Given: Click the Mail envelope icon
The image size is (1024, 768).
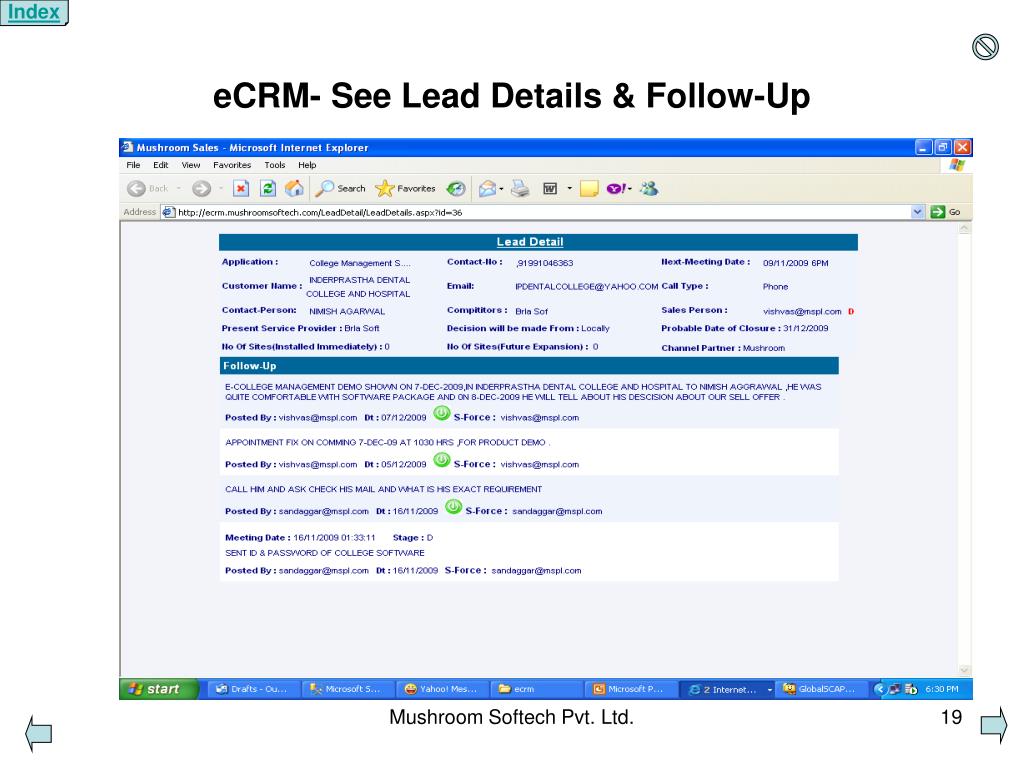Looking at the screenshot, I should pyautogui.click(x=487, y=189).
